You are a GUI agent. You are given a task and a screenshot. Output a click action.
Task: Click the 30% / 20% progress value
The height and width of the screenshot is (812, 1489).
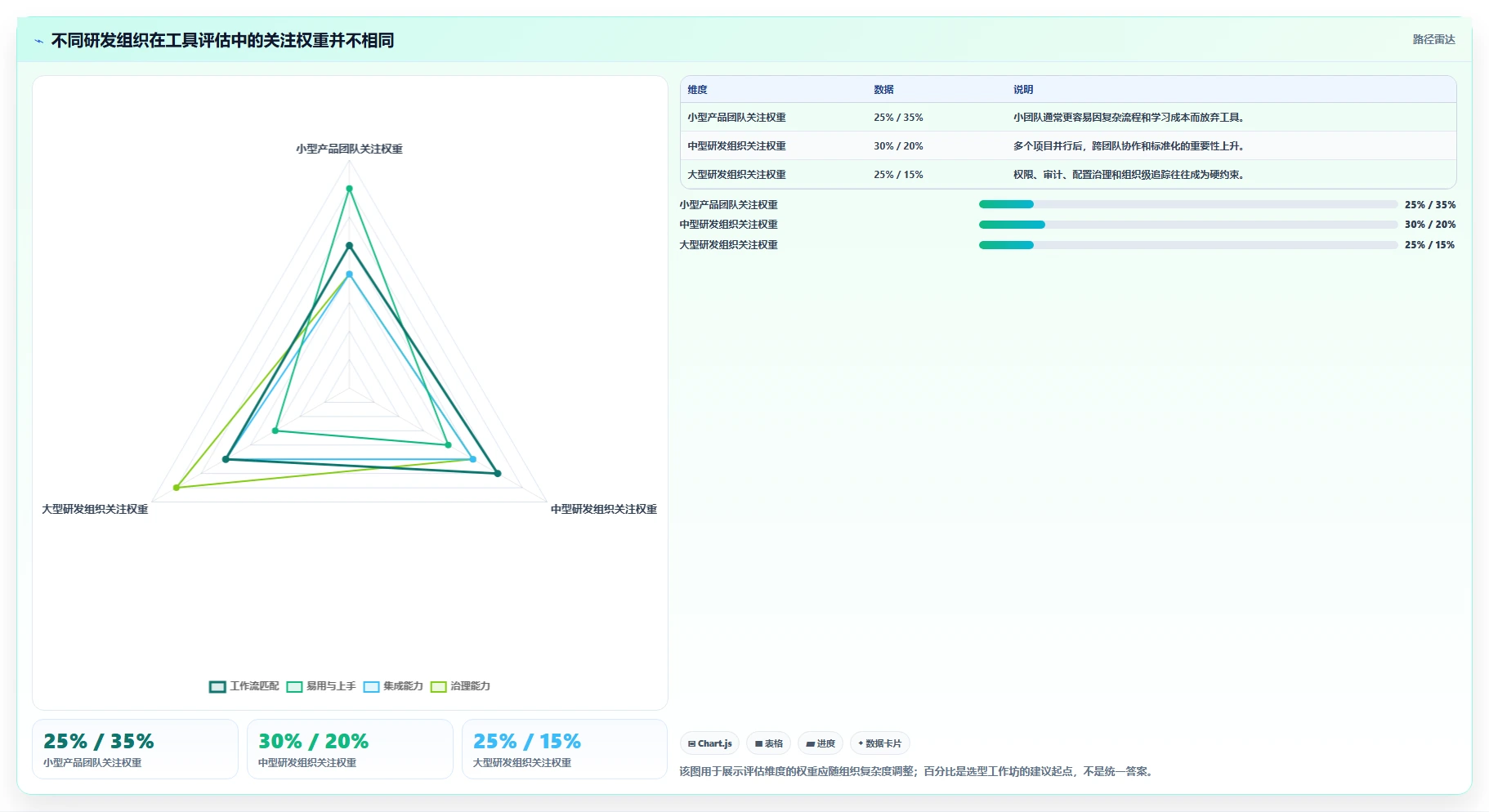click(x=1429, y=225)
